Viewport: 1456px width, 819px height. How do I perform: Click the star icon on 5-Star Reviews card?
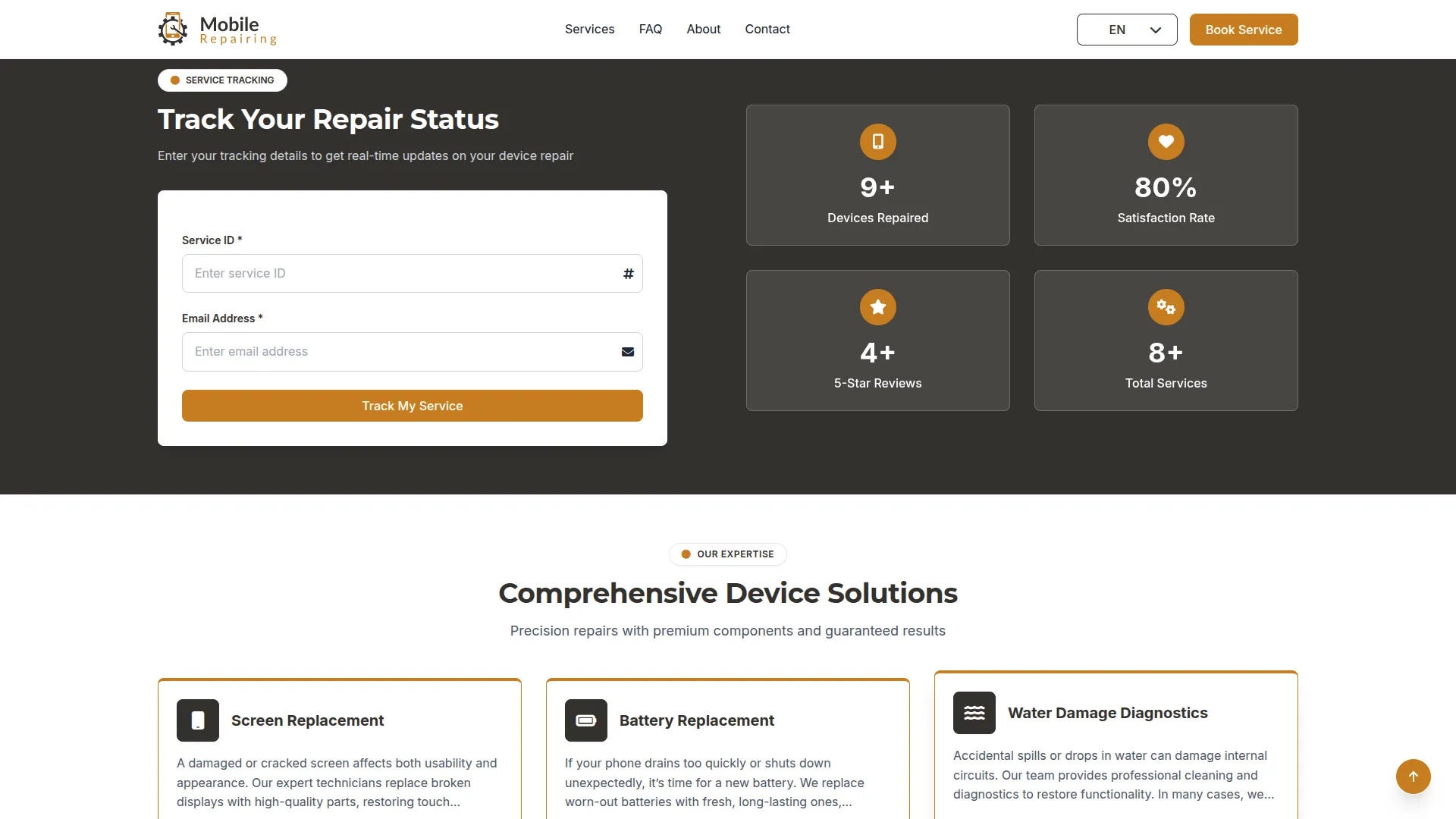point(877,307)
